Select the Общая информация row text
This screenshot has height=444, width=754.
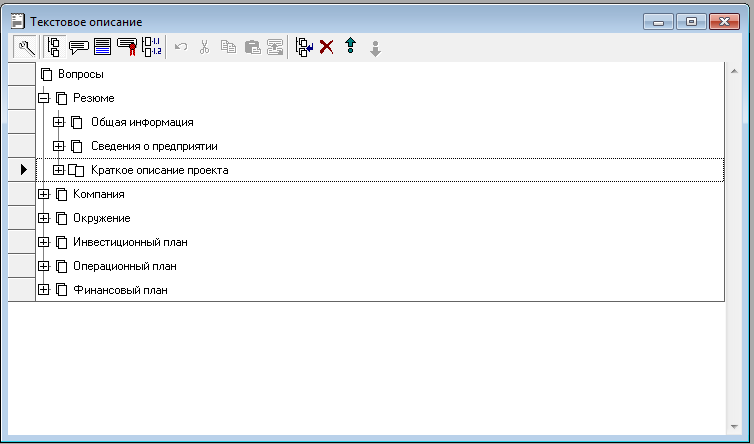[142, 122]
